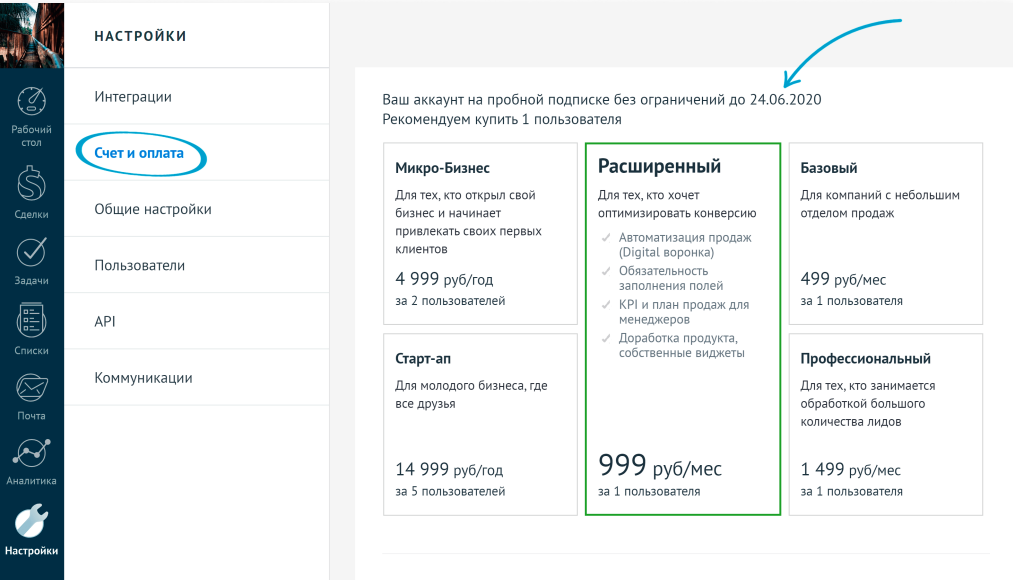This screenshot has width=1013, height=580.
Task: Open the Списки list icon
Action: pos(32,321)
